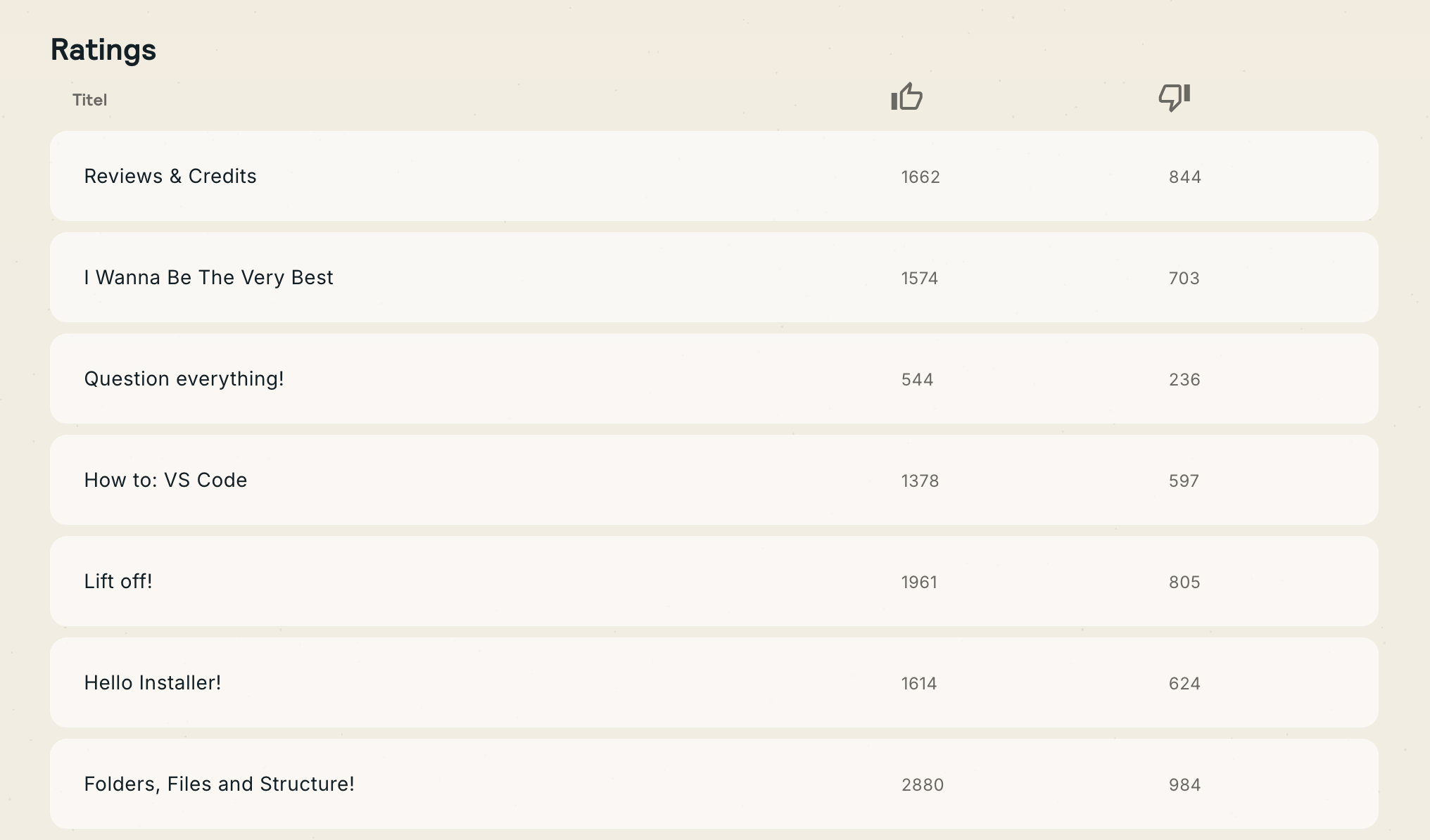The width and height of the screenshot is (1430, 840).
Task: Select How to: VS Code row
Action: pyautogui.click(x=165, y=480)
